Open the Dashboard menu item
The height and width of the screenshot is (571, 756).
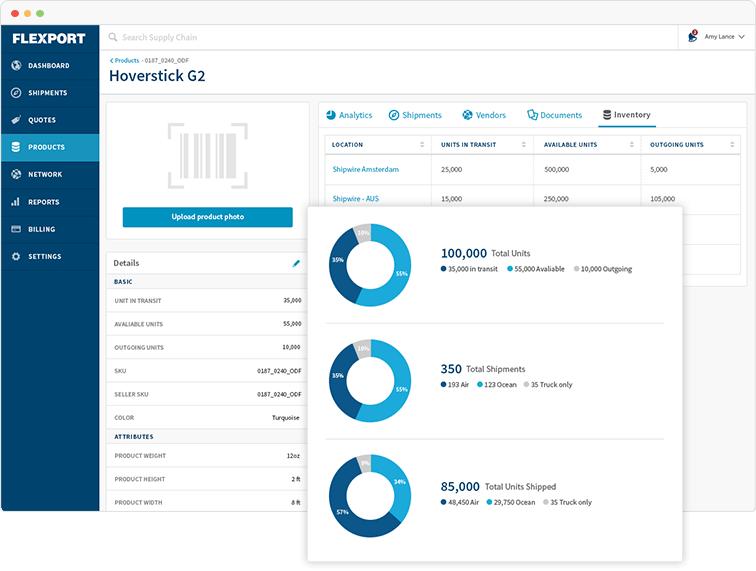(x=50, y=66)
